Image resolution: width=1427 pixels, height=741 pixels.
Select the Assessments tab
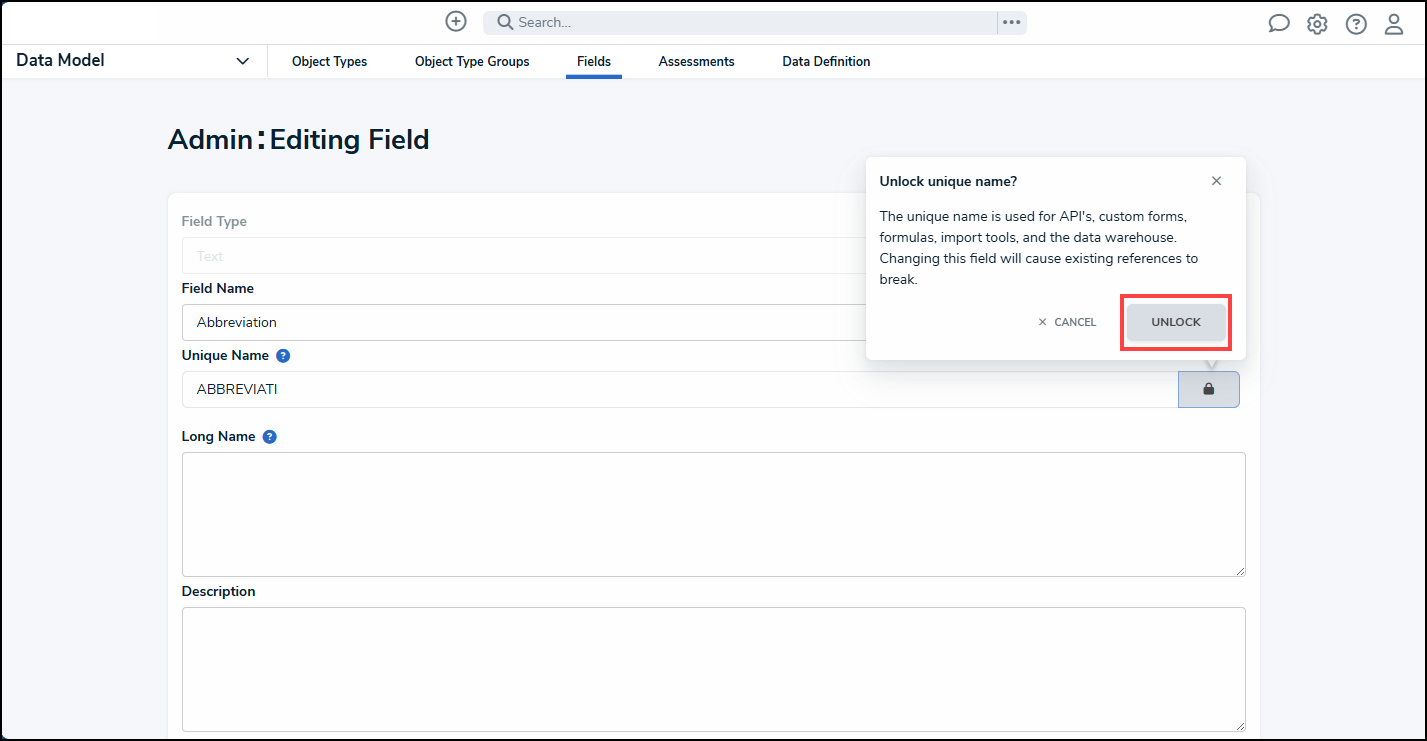point(696,62)
